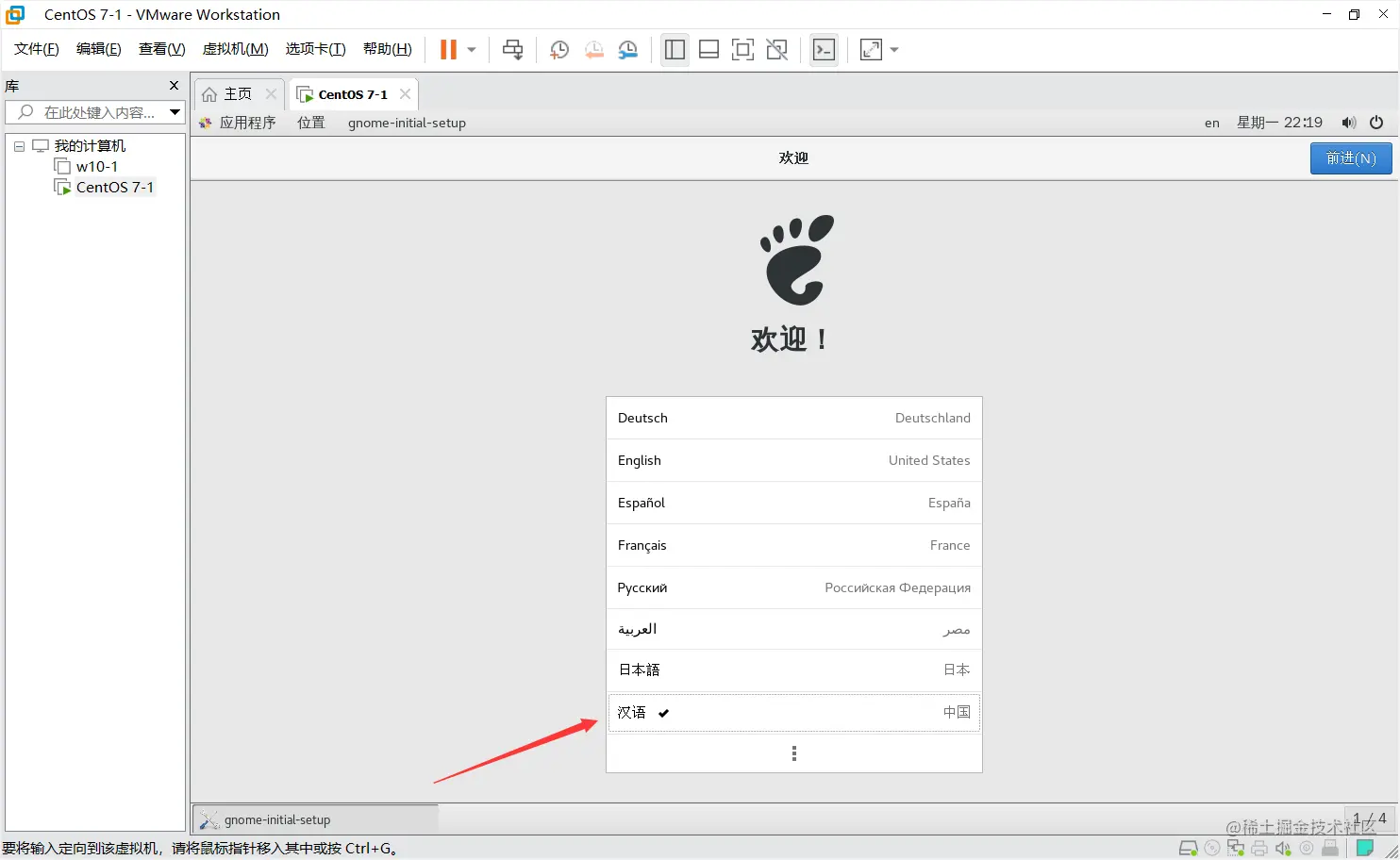The width and height of the screenshot is (1400, 860).
Task: Close the 主页 tab
Action: [271, 94]
